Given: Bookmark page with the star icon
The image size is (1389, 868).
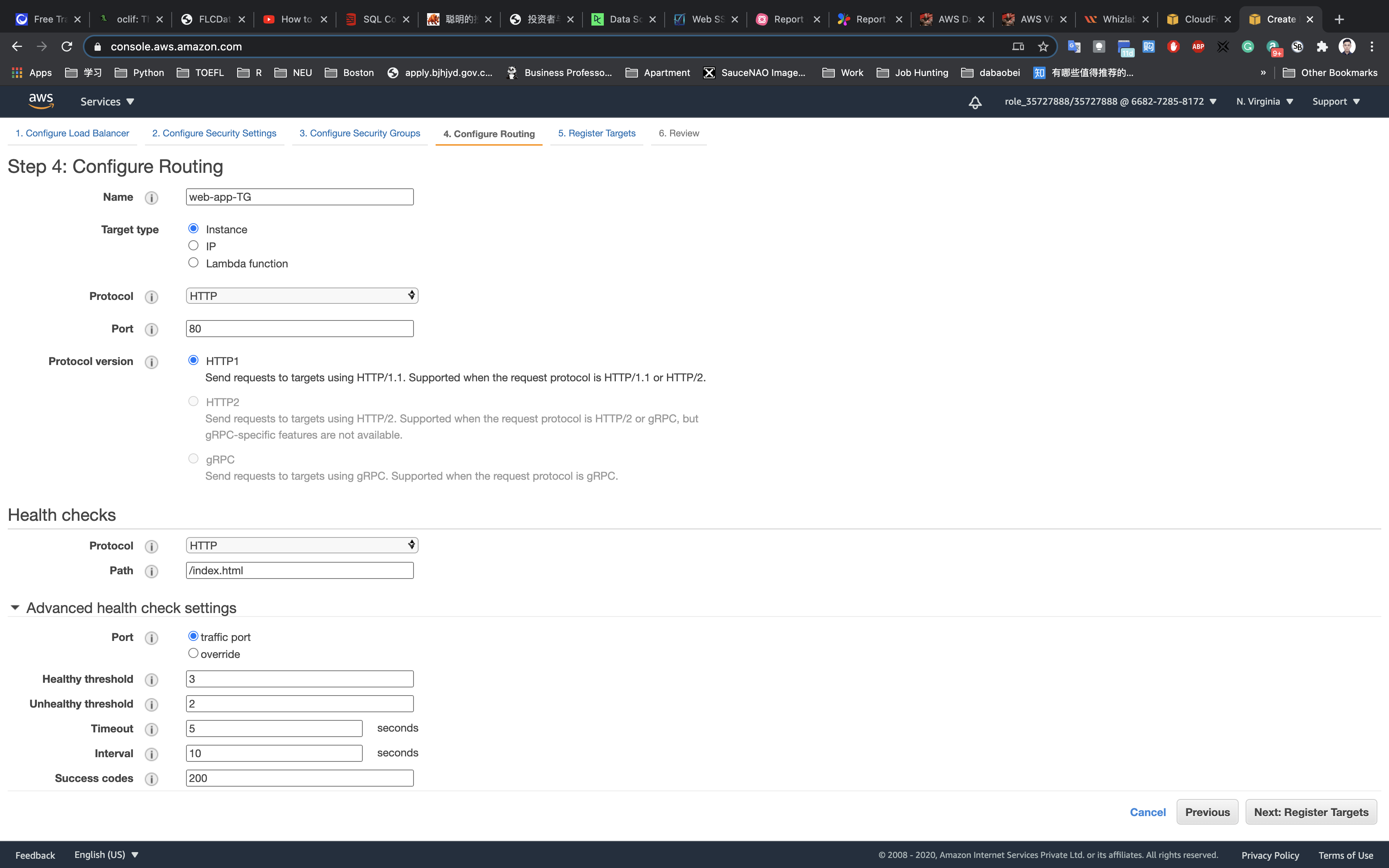Looking at the screenshot, I should [1043, 46].
